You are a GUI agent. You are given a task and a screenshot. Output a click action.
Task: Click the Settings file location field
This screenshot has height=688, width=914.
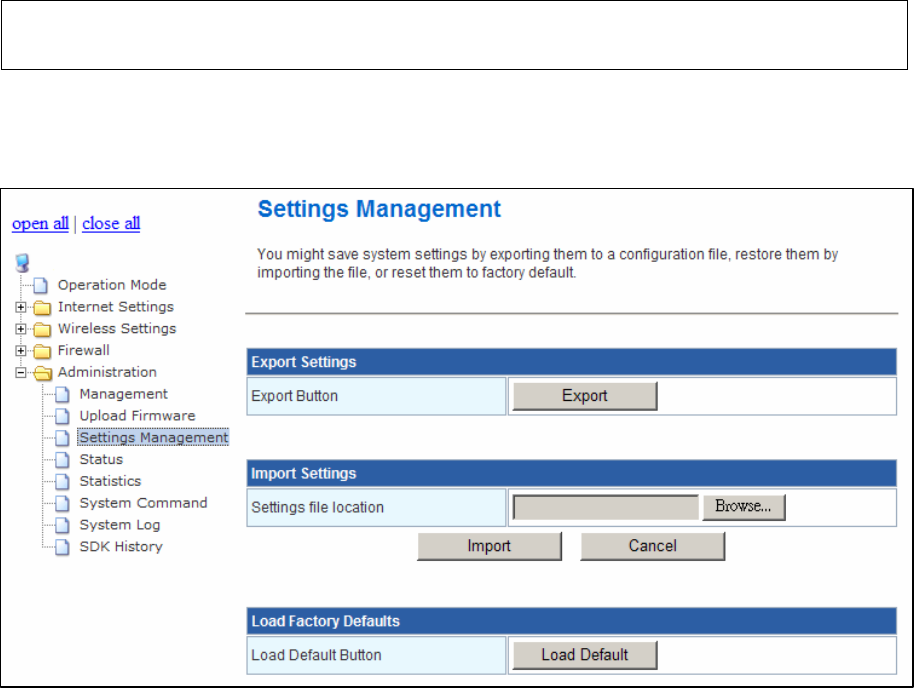click(x=606, y=507)
